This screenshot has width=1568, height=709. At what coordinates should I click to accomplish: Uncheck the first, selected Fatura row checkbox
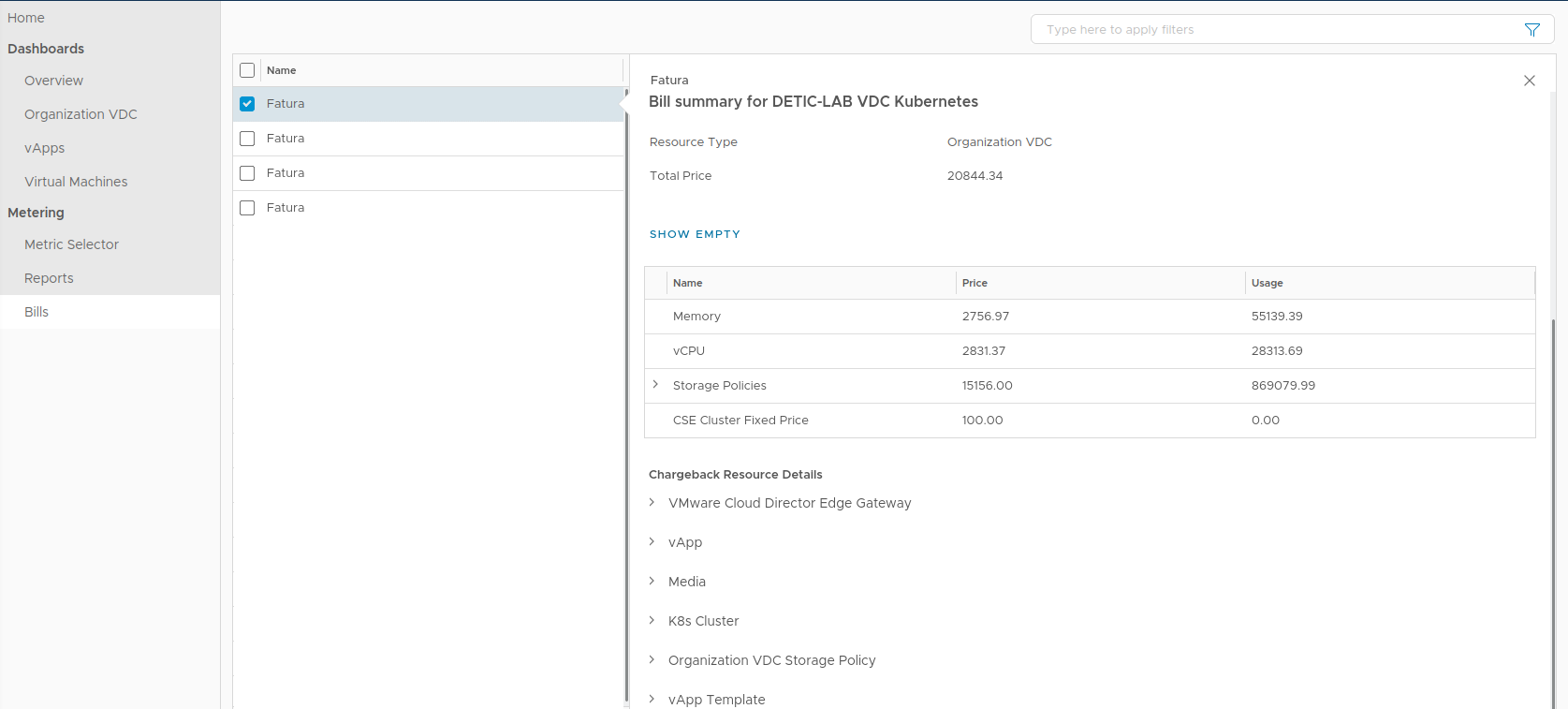click(x=247, y=104)
